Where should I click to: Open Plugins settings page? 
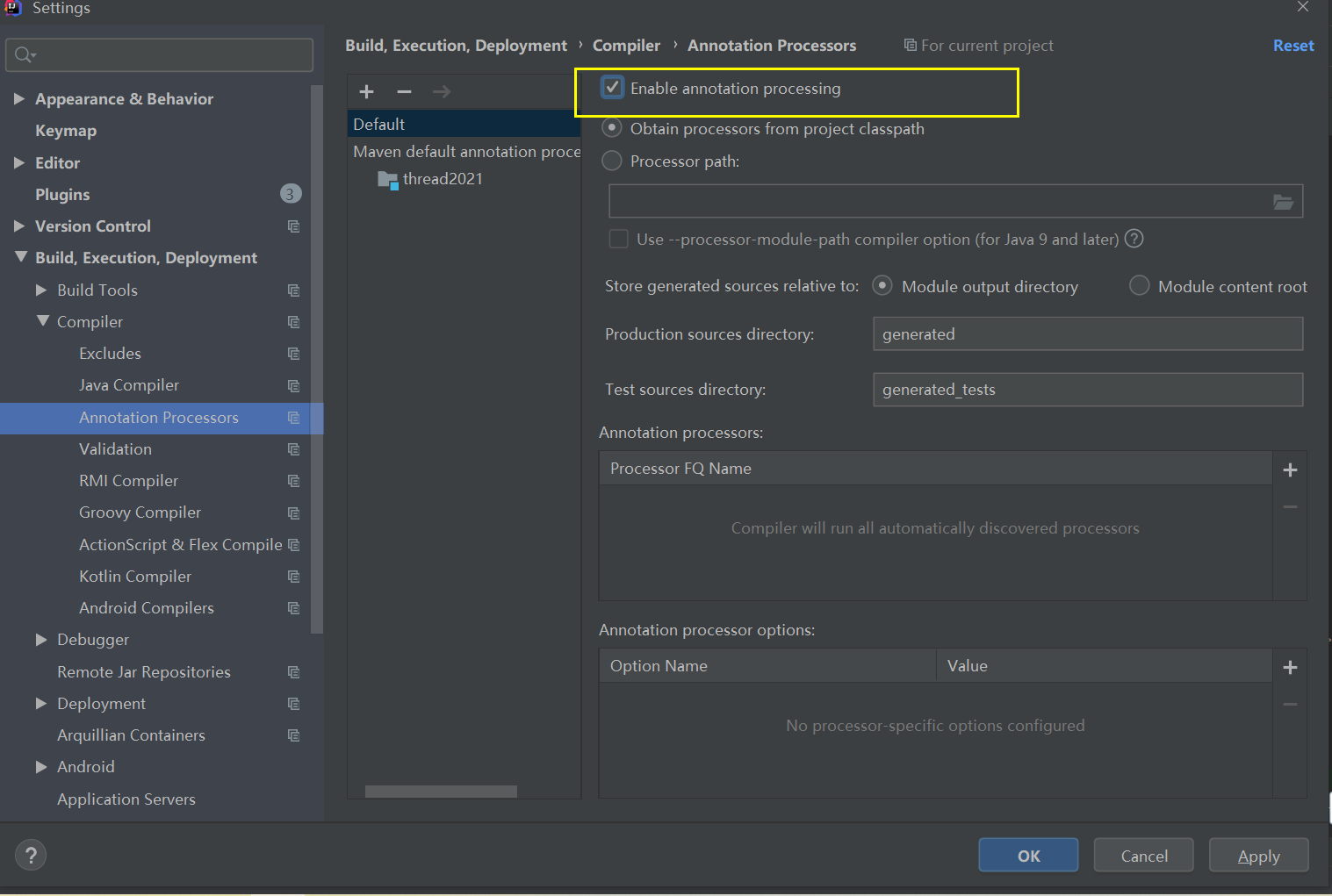coord(62,194)
